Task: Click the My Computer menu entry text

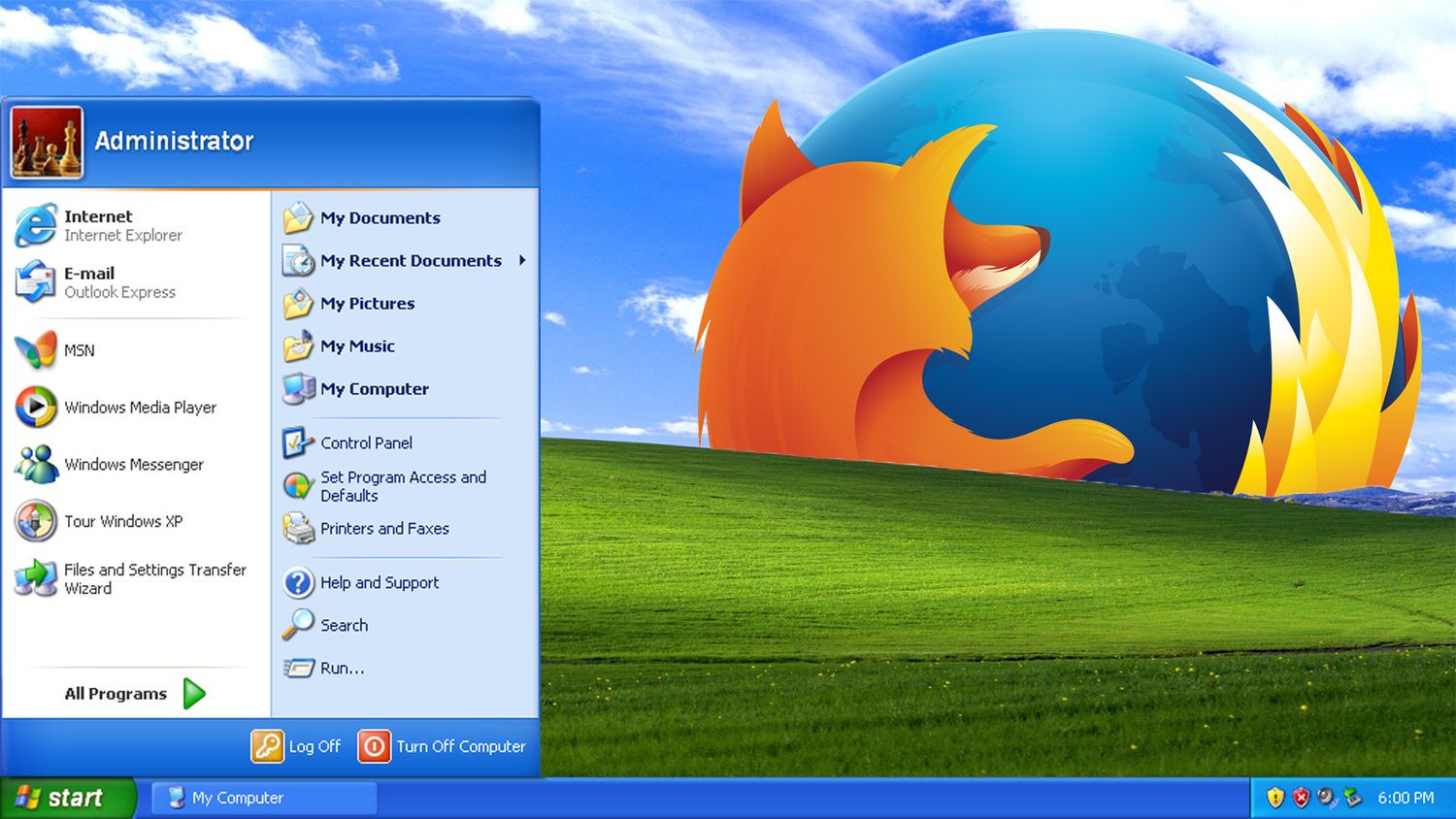Action: pos(375,388)
